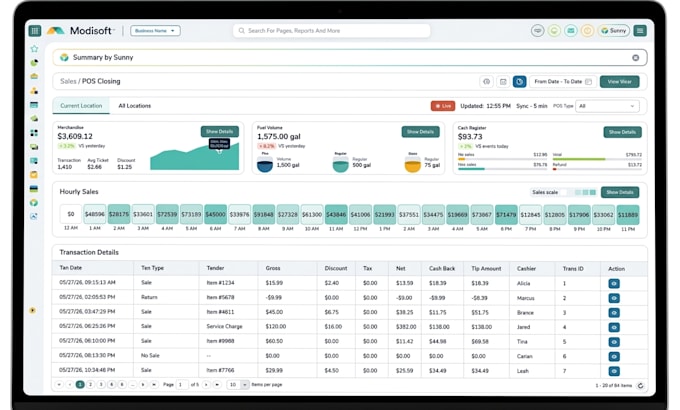Click the yellow checklist icon in sidebar

[34, 174]
